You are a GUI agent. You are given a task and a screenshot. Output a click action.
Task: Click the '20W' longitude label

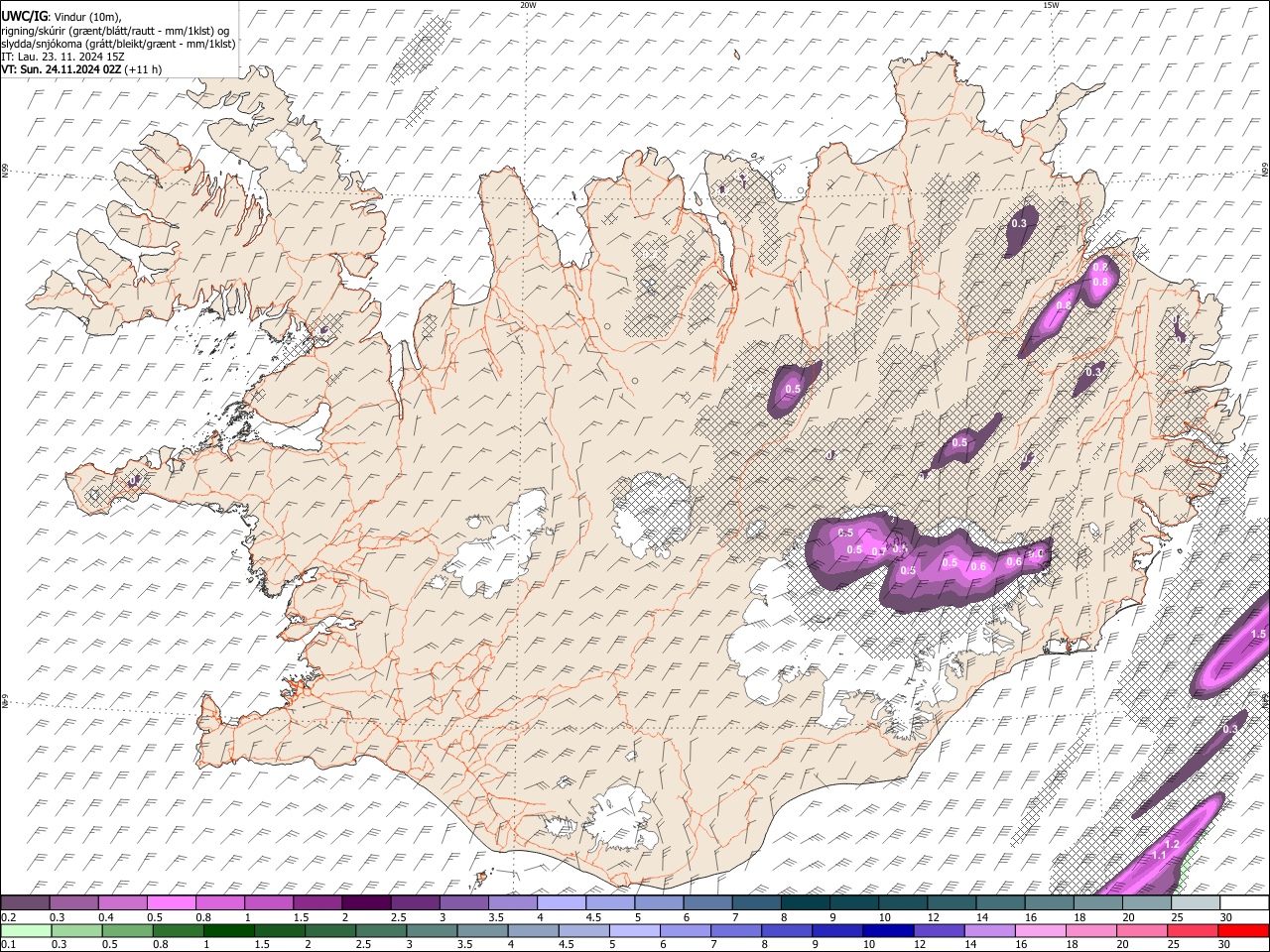(528, 5)
